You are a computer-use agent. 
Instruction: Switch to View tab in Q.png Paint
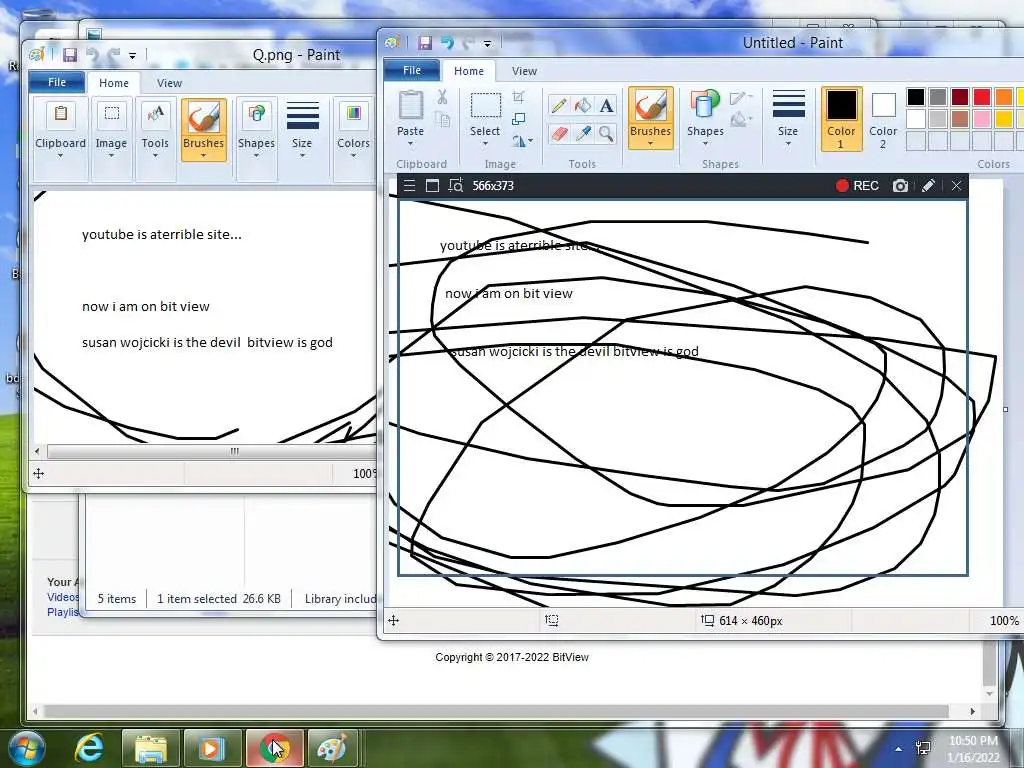[169, 83]
